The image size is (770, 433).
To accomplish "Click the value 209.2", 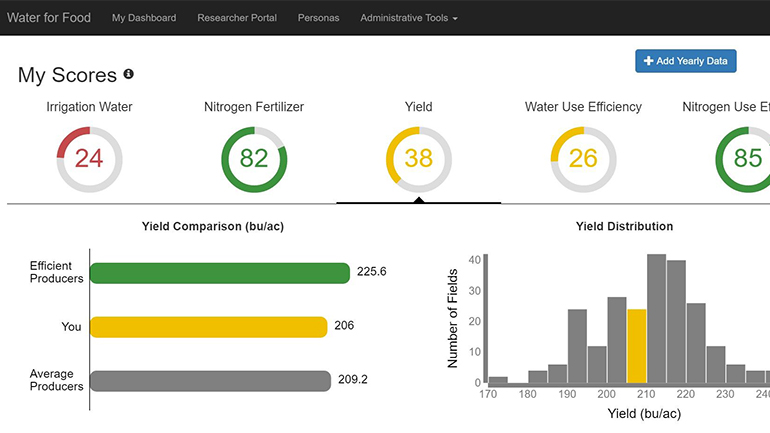I will [353, 379].
